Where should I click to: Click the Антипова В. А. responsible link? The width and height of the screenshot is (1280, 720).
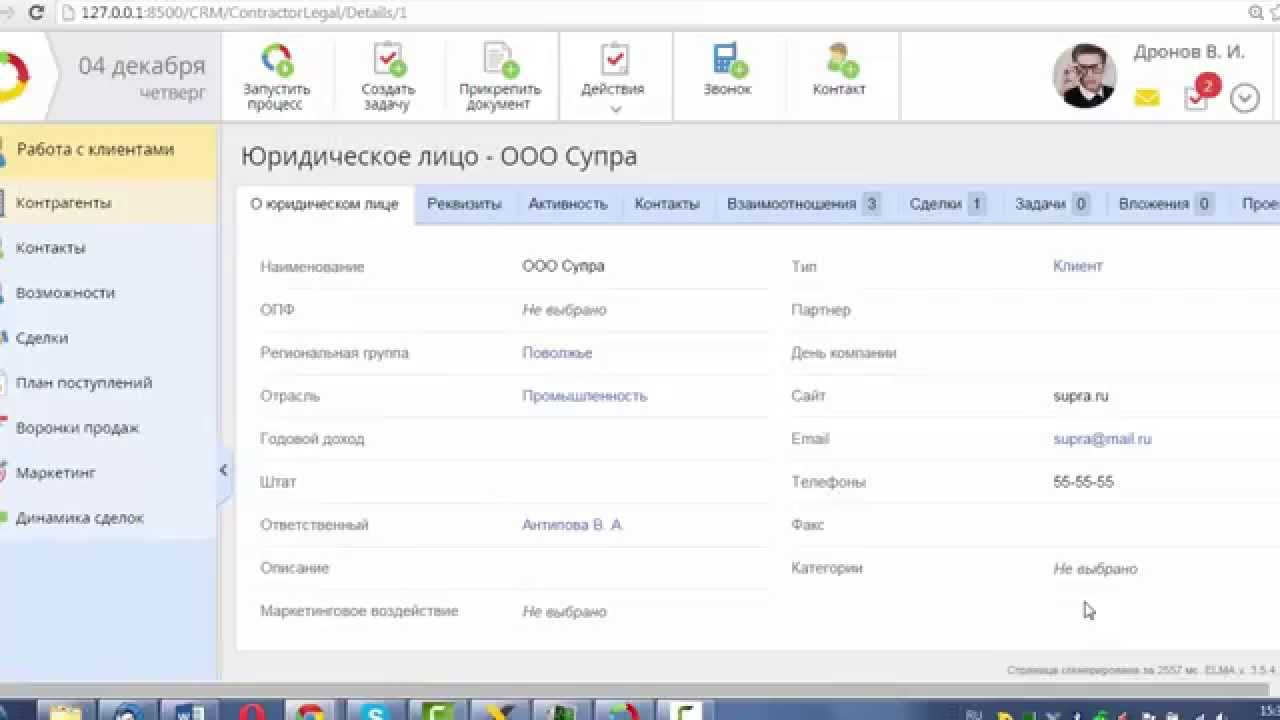[x=573, y=525]
